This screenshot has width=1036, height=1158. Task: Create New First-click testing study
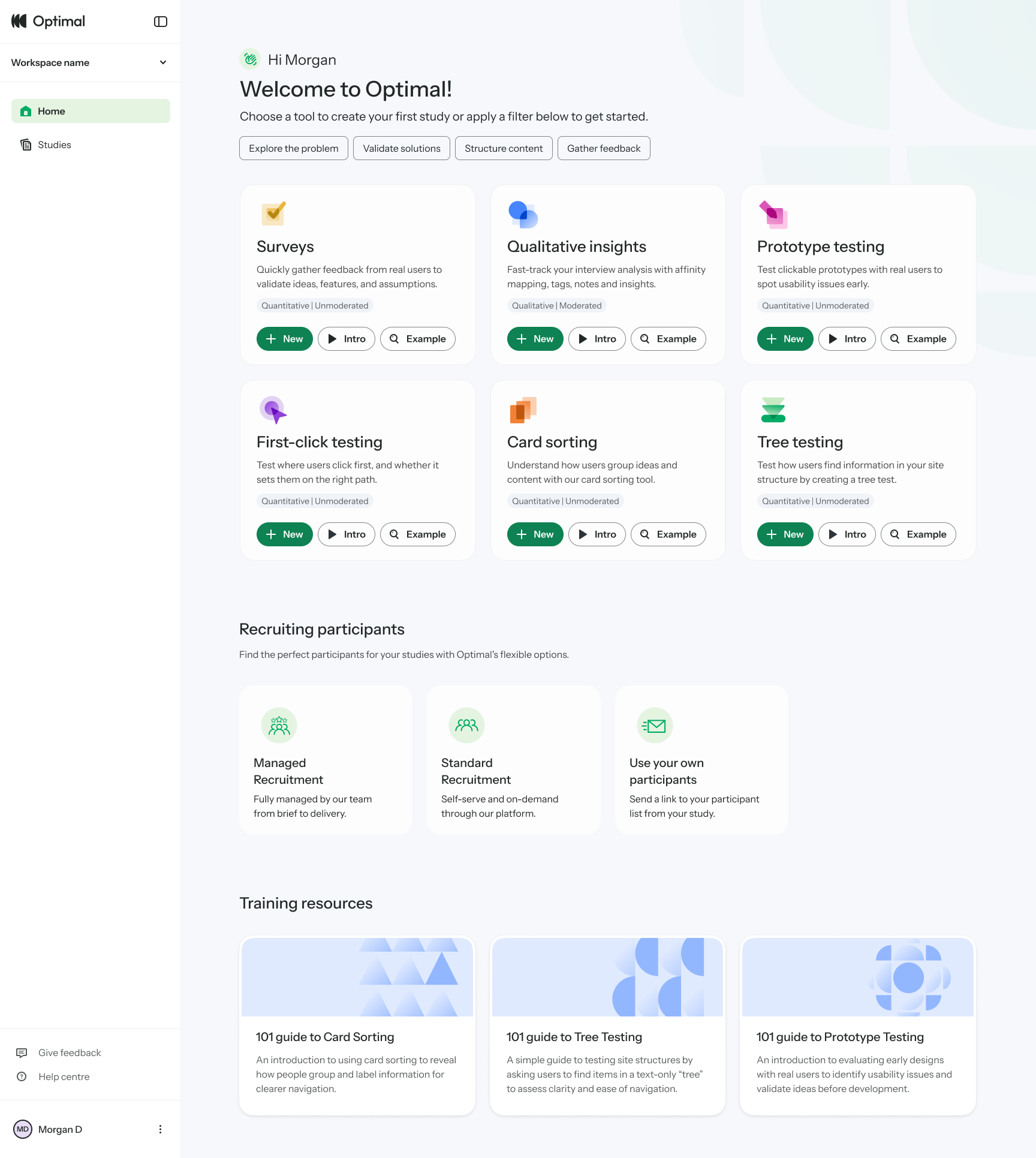285,534
